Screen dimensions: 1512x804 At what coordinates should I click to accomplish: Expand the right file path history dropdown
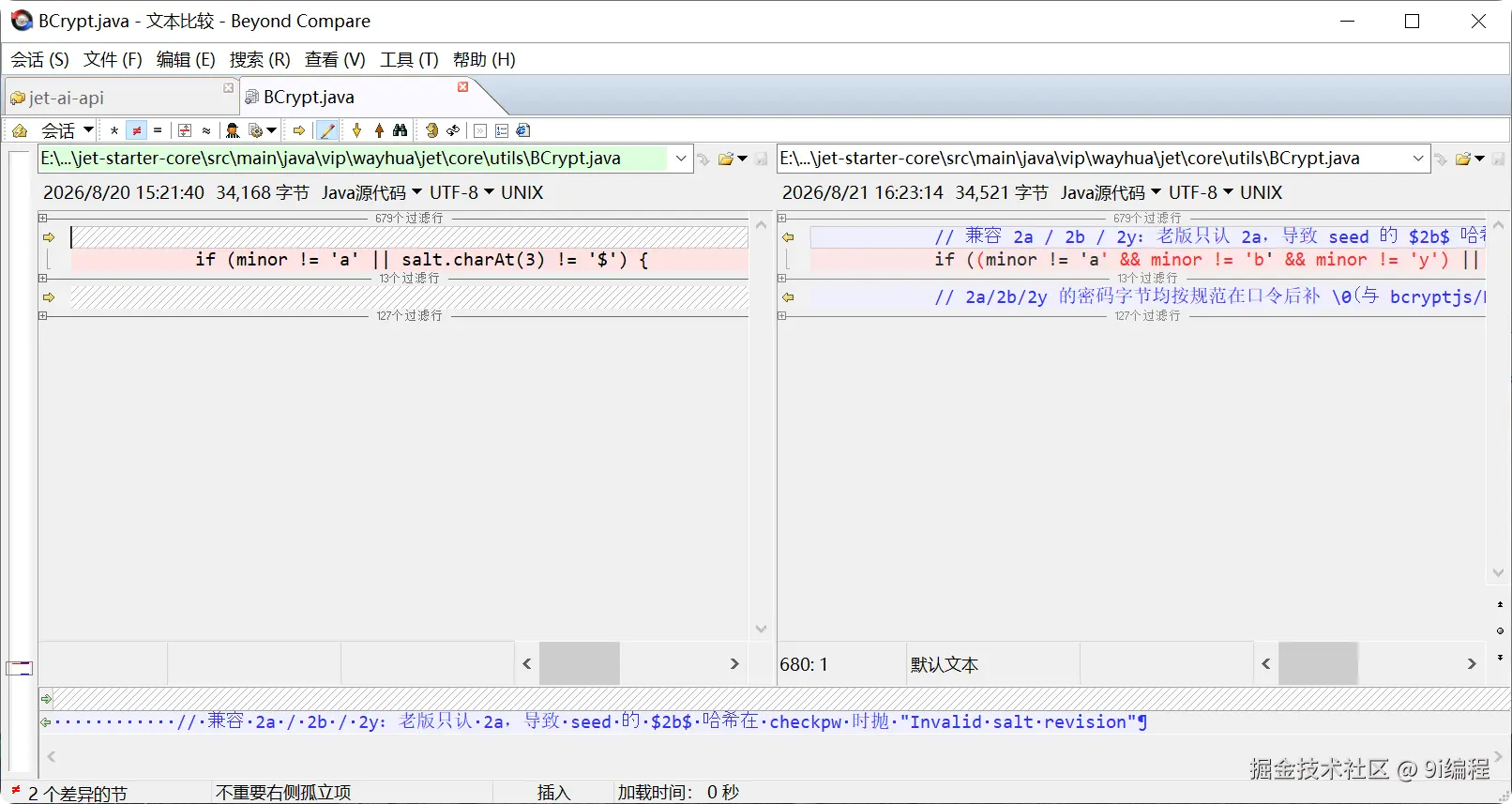coord(1419,159)
